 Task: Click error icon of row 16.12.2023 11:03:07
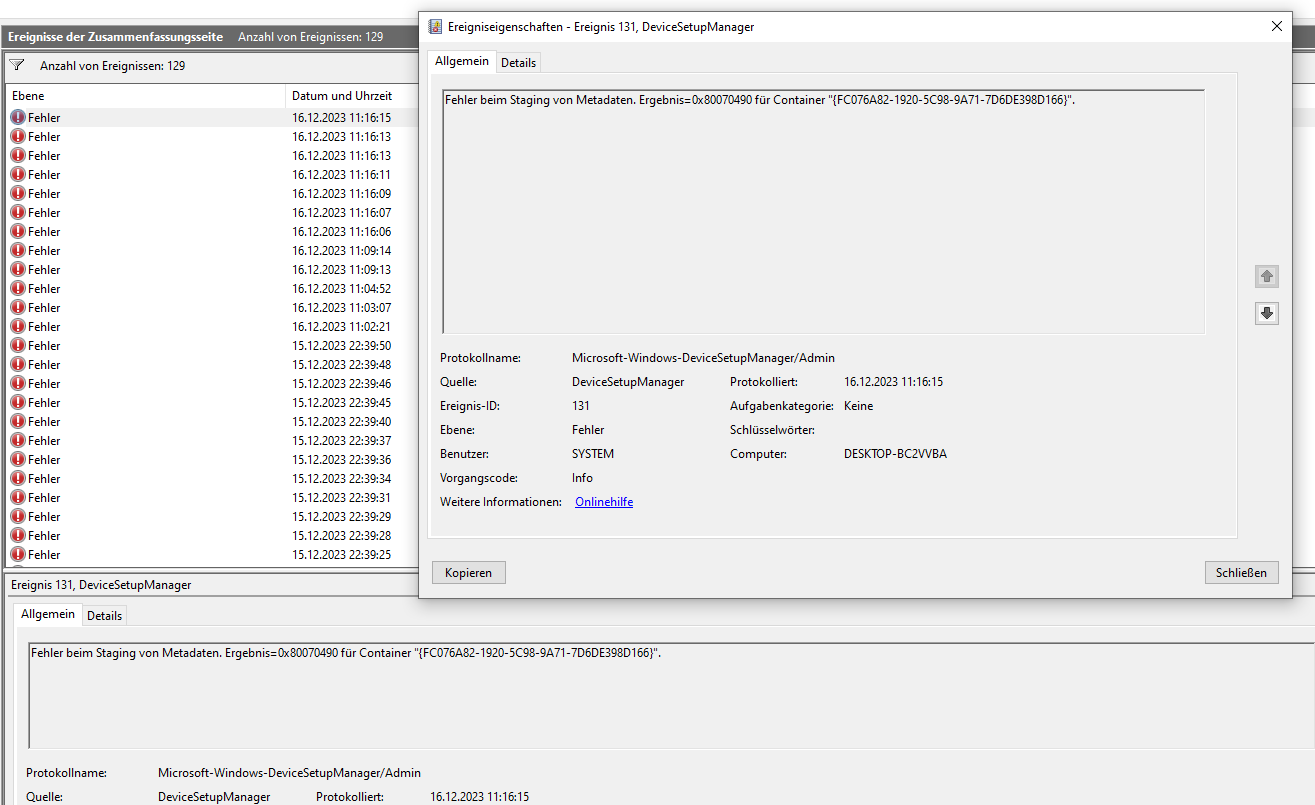point(18,307)
